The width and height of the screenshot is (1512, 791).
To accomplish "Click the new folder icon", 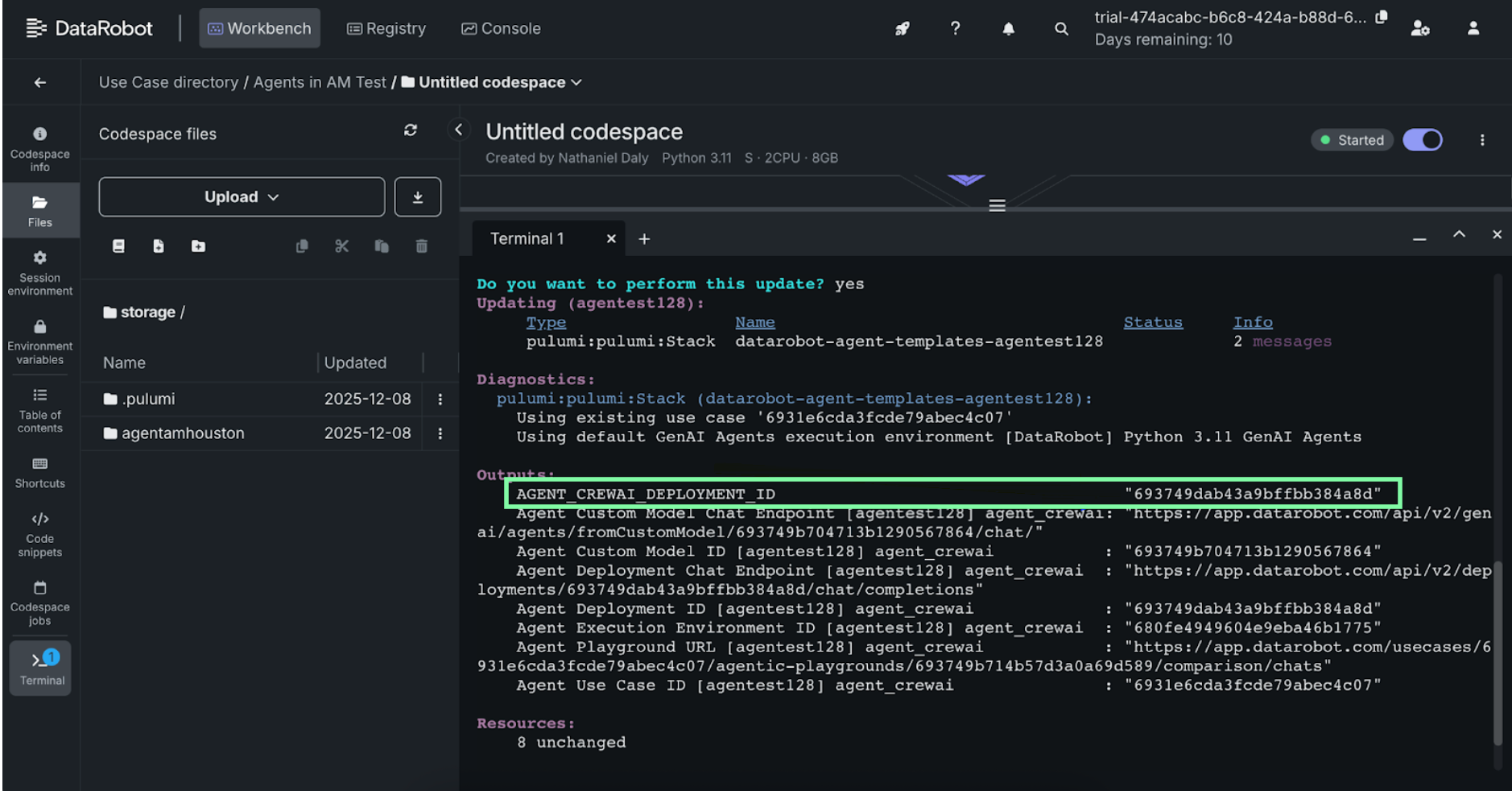I will coord(198,246).
